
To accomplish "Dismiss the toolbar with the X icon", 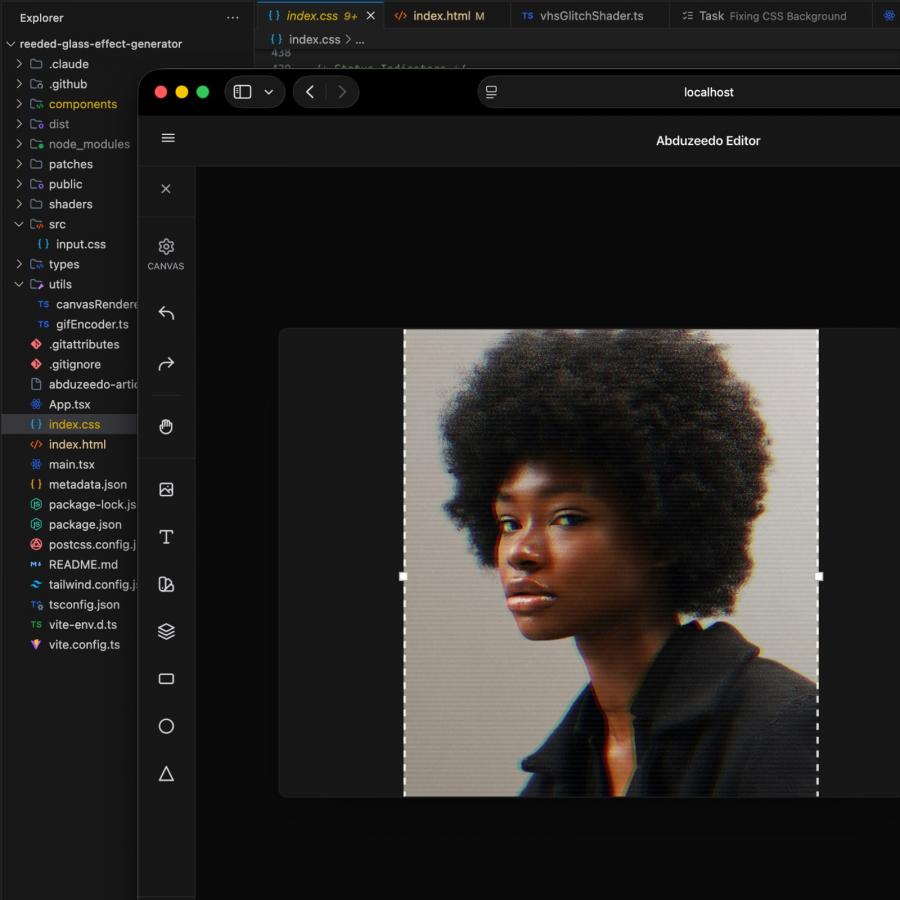I will 166,189.
